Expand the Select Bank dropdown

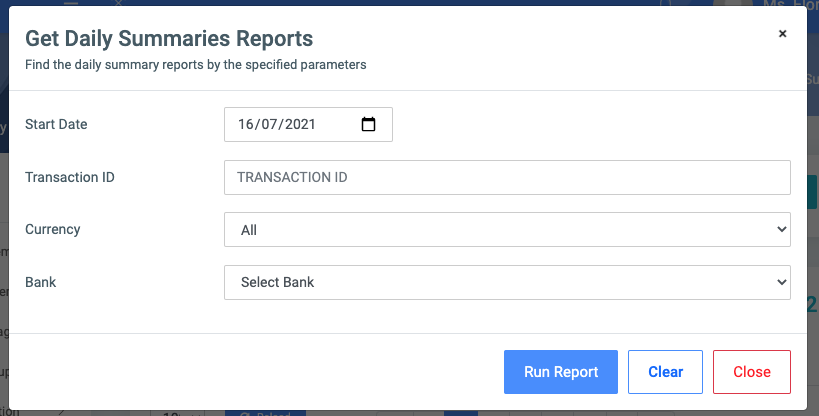pos(507,282)
